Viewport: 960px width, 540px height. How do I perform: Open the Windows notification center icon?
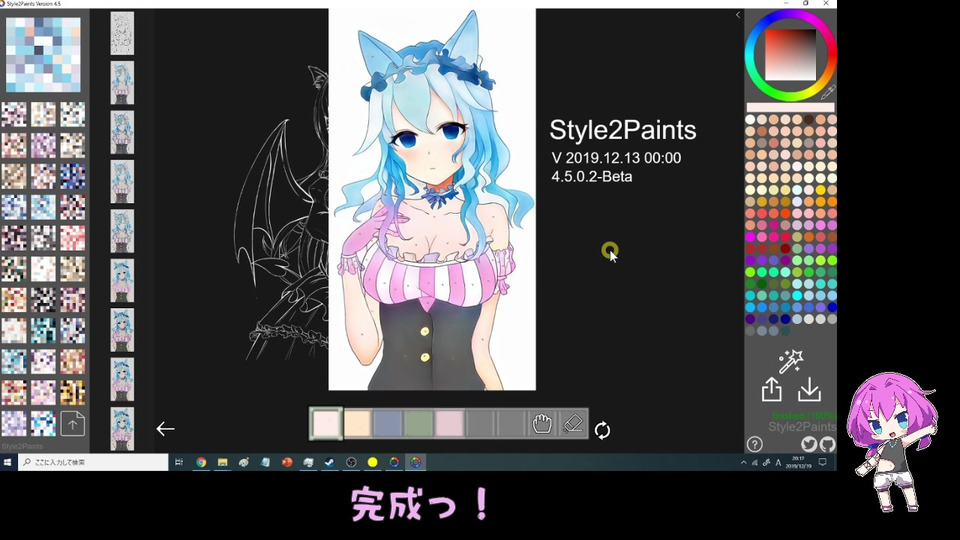pyautogui.click(x=823, y=462)
